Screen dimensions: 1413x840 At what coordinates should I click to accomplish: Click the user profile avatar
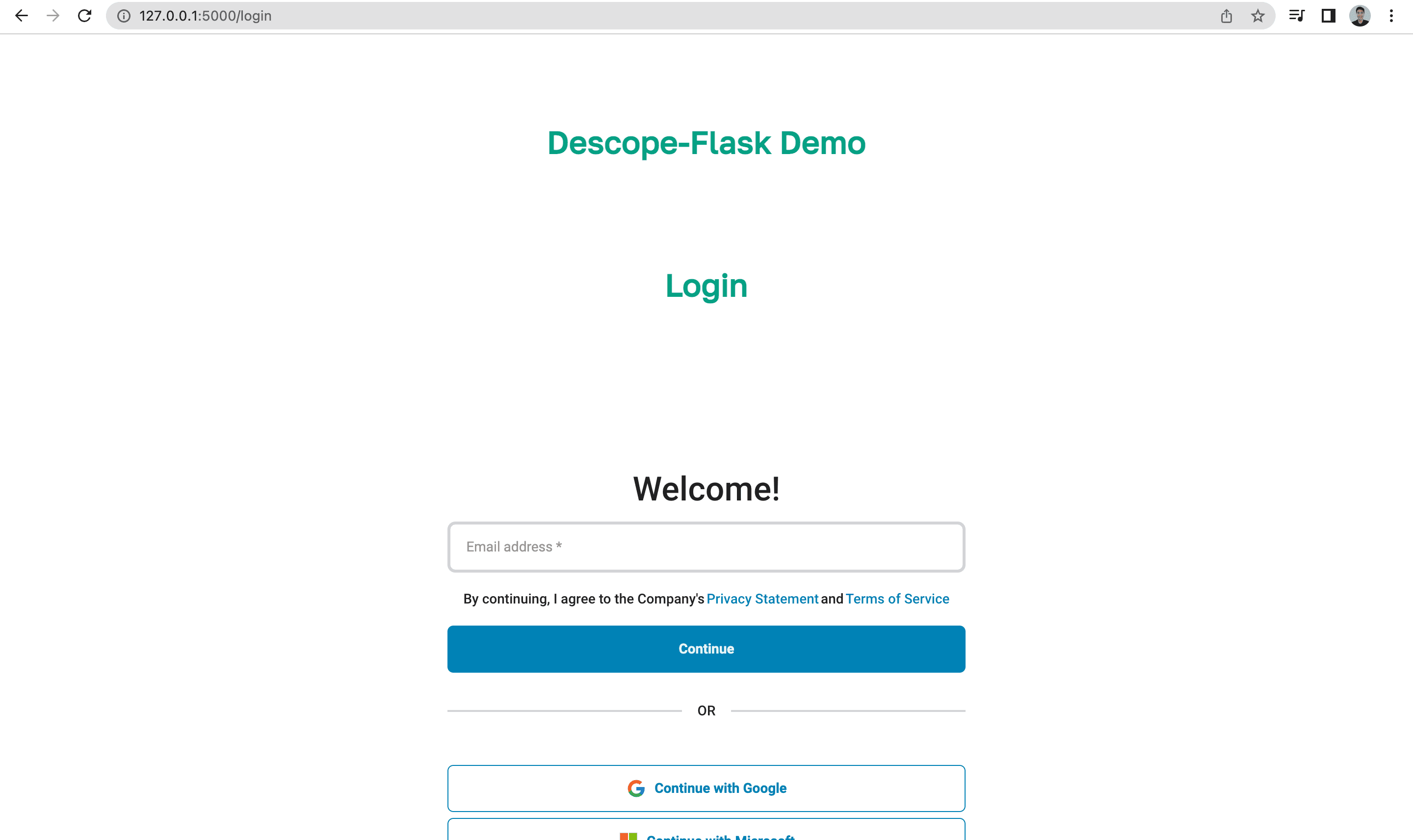[x=1359, y=16]
